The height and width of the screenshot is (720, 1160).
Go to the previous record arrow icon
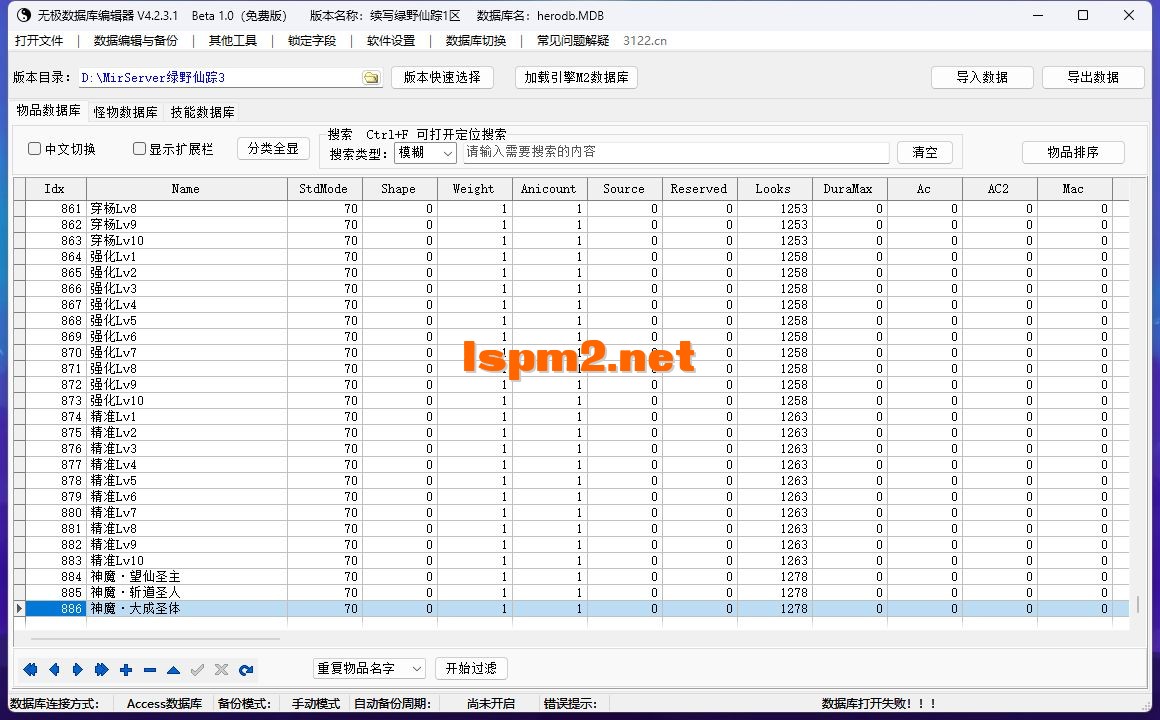55,670
